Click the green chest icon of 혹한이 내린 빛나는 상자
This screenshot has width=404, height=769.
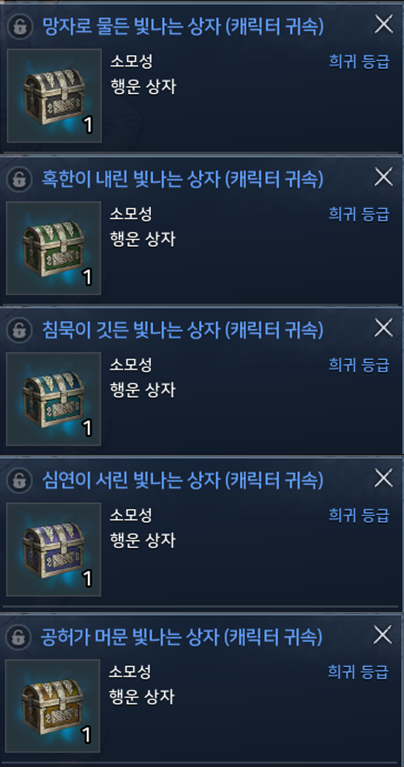tap(53, 248)
